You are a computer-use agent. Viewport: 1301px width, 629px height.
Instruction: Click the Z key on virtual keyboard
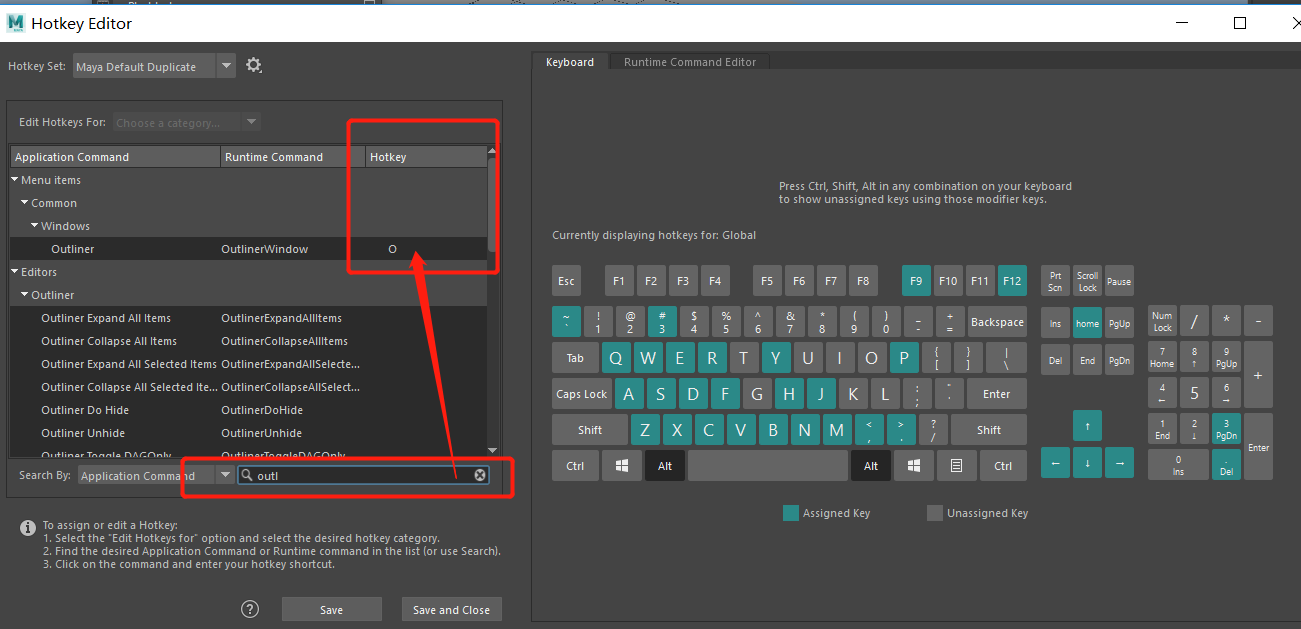645,430
